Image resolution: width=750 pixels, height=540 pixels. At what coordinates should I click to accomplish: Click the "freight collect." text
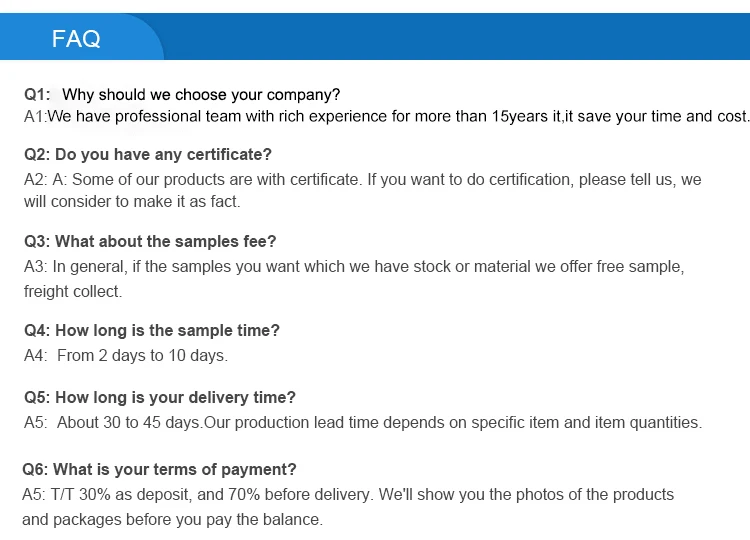pyautogui.click(x=73, y=291)
